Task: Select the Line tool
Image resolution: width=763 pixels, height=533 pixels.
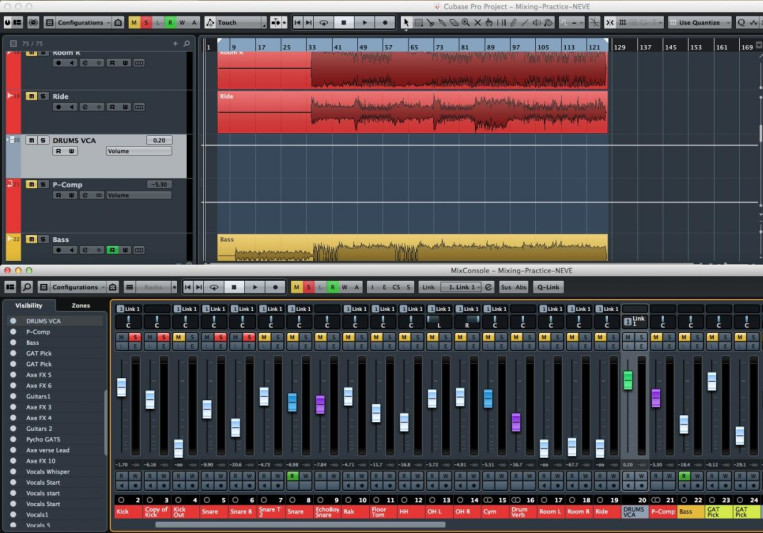Action: pos(525,22)
